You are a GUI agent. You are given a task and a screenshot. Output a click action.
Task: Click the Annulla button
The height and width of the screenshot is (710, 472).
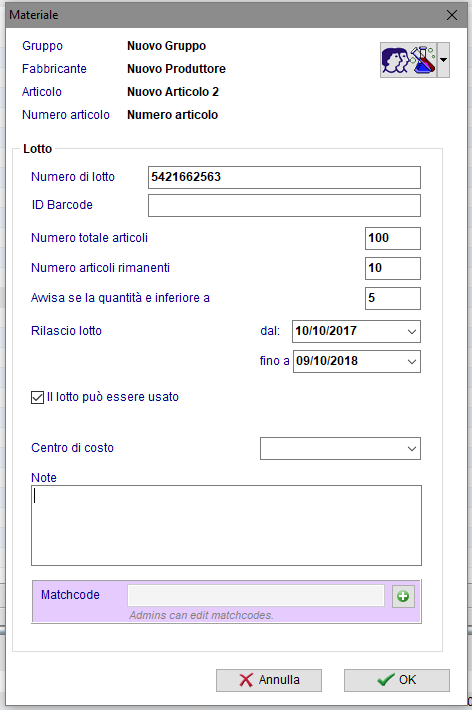pyautogui.click(x=269, y=680)
